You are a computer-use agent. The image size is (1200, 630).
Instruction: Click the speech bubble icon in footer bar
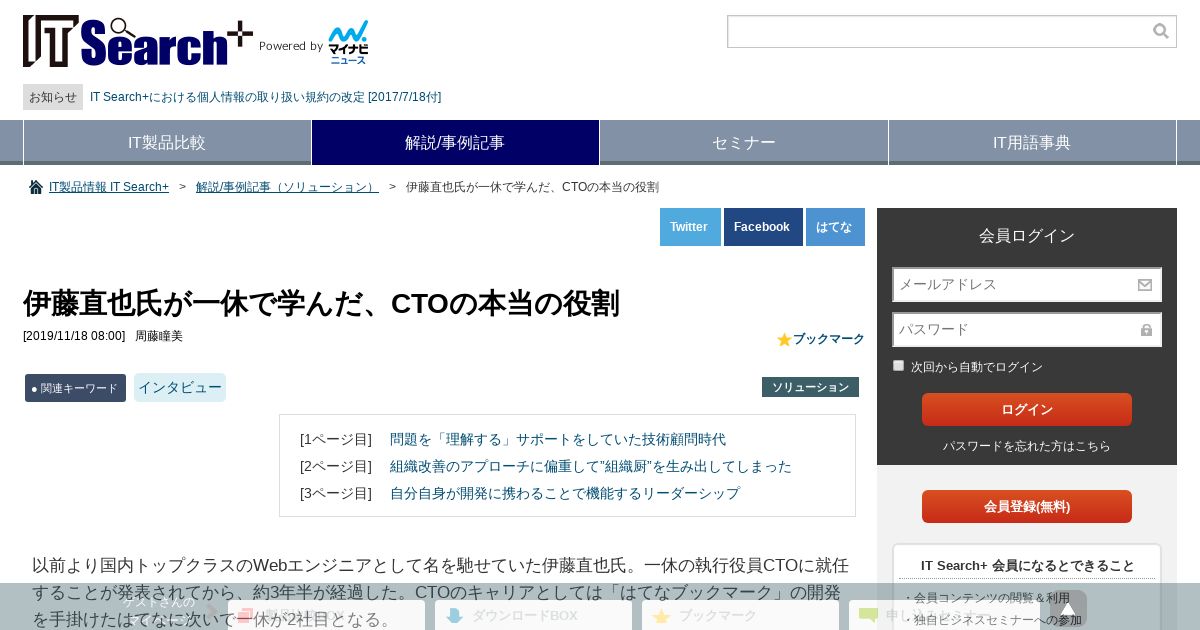[x=868, y=616]
